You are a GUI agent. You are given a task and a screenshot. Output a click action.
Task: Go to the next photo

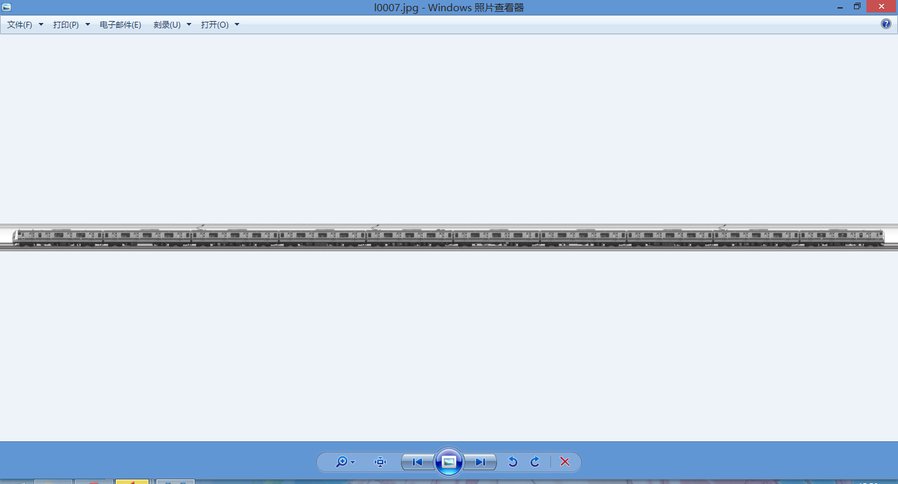481,462
